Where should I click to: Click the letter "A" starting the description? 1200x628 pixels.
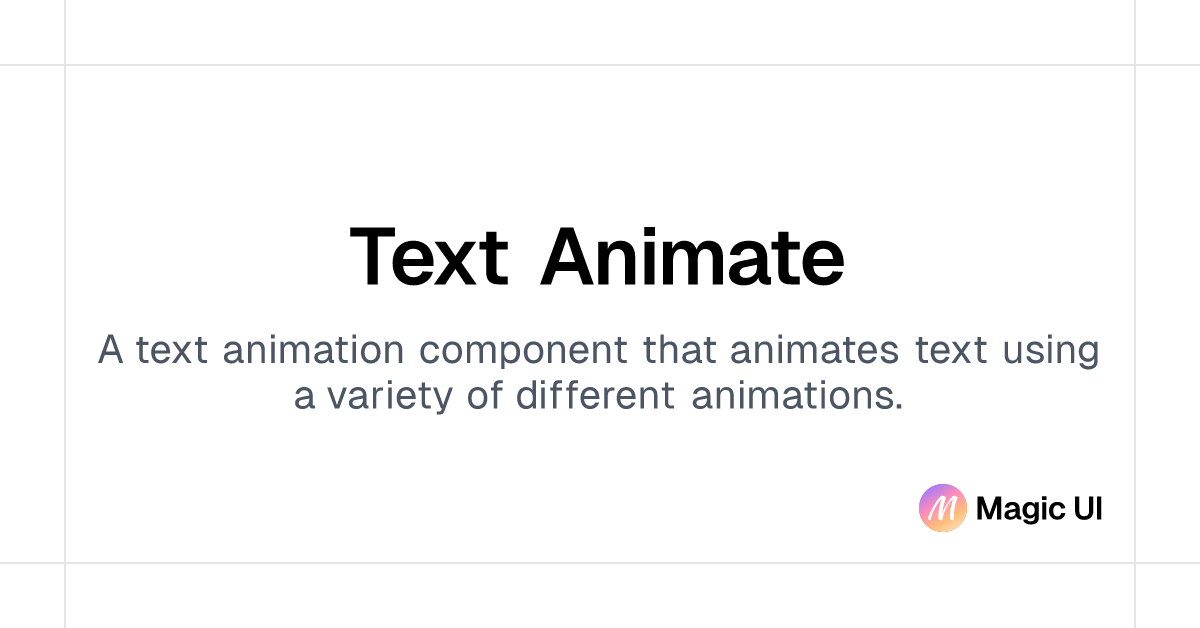pos(111,350)
